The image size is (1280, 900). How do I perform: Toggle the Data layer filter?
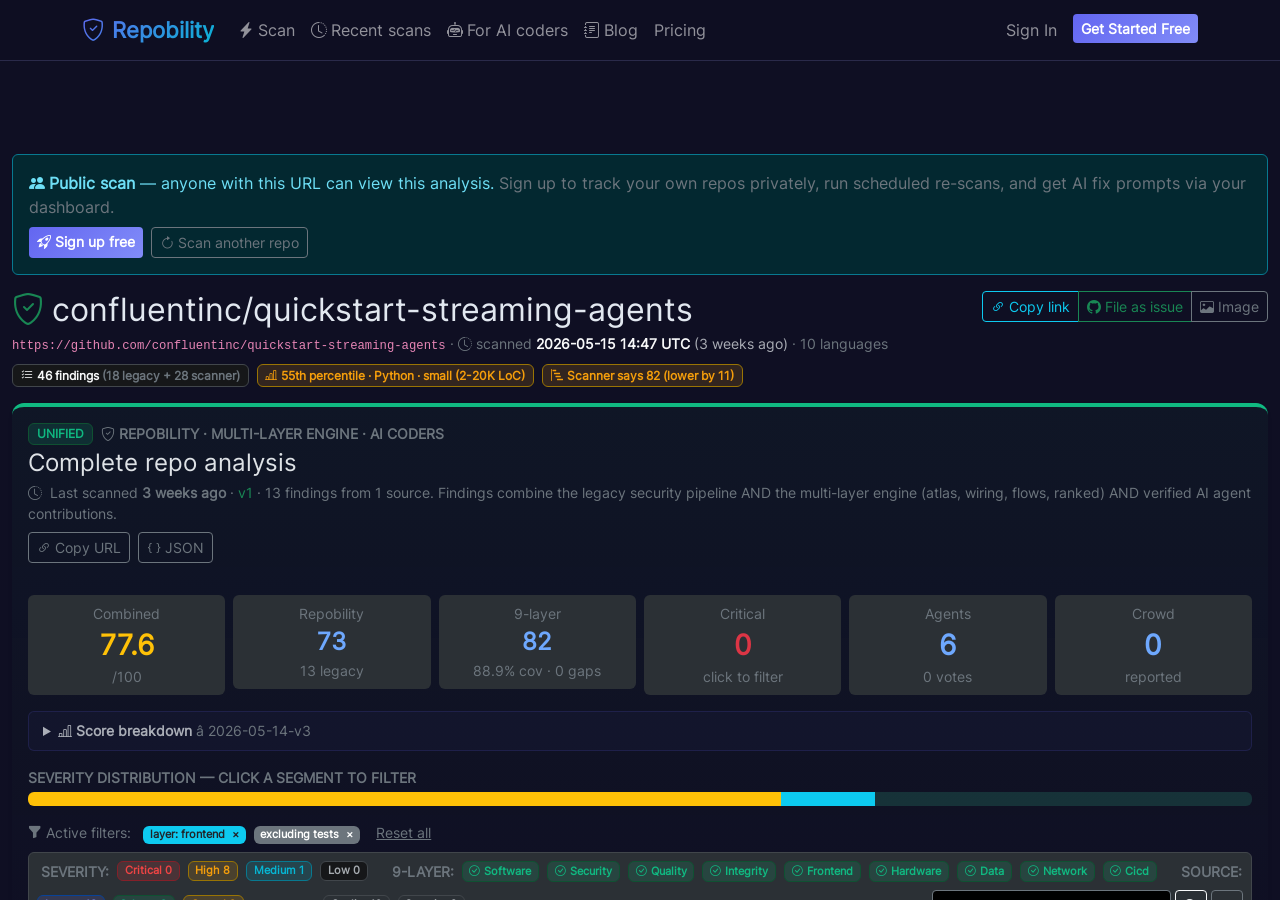click(x=984, y=872)
